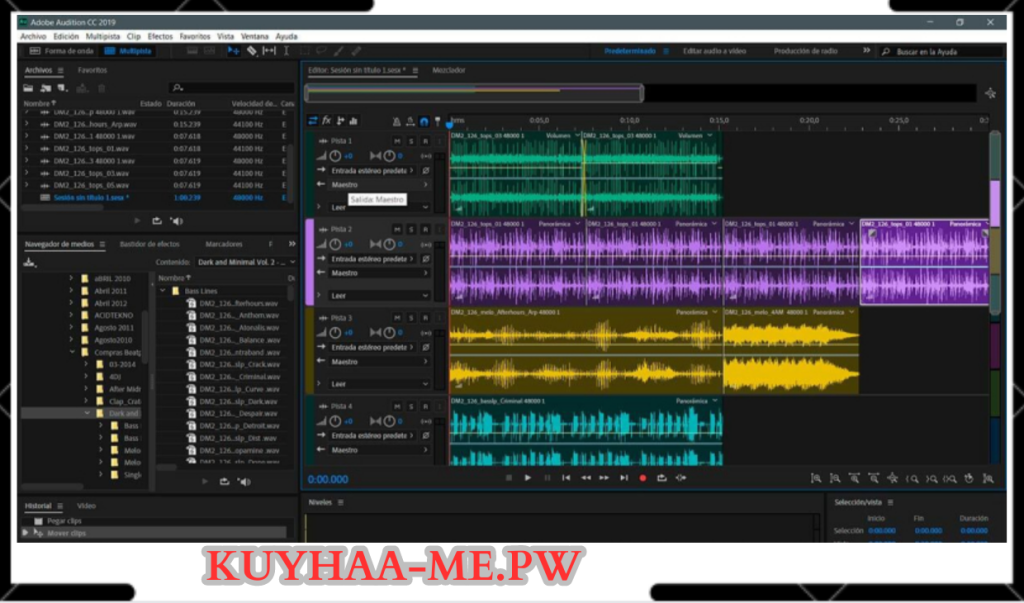The image size is (1024, 603).
Task: Expand the DM2_126_tops_01.wav file entry
Action: (x=27, y=148)
